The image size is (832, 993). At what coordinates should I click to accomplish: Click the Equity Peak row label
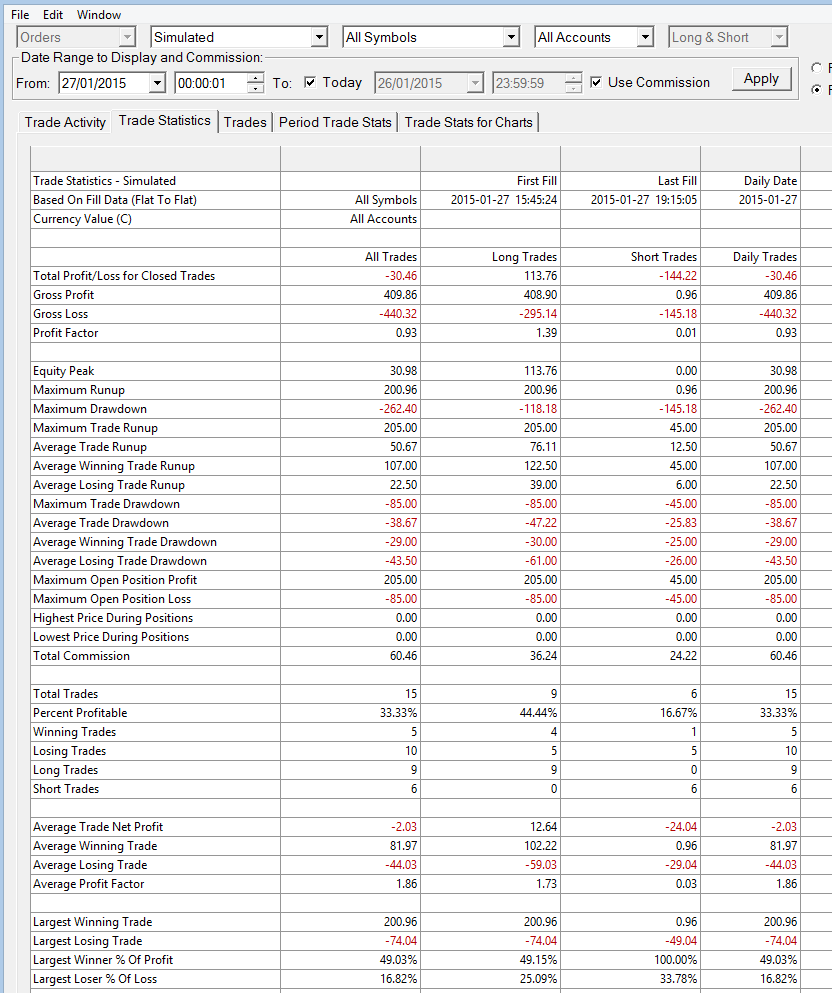click(63, 370)
